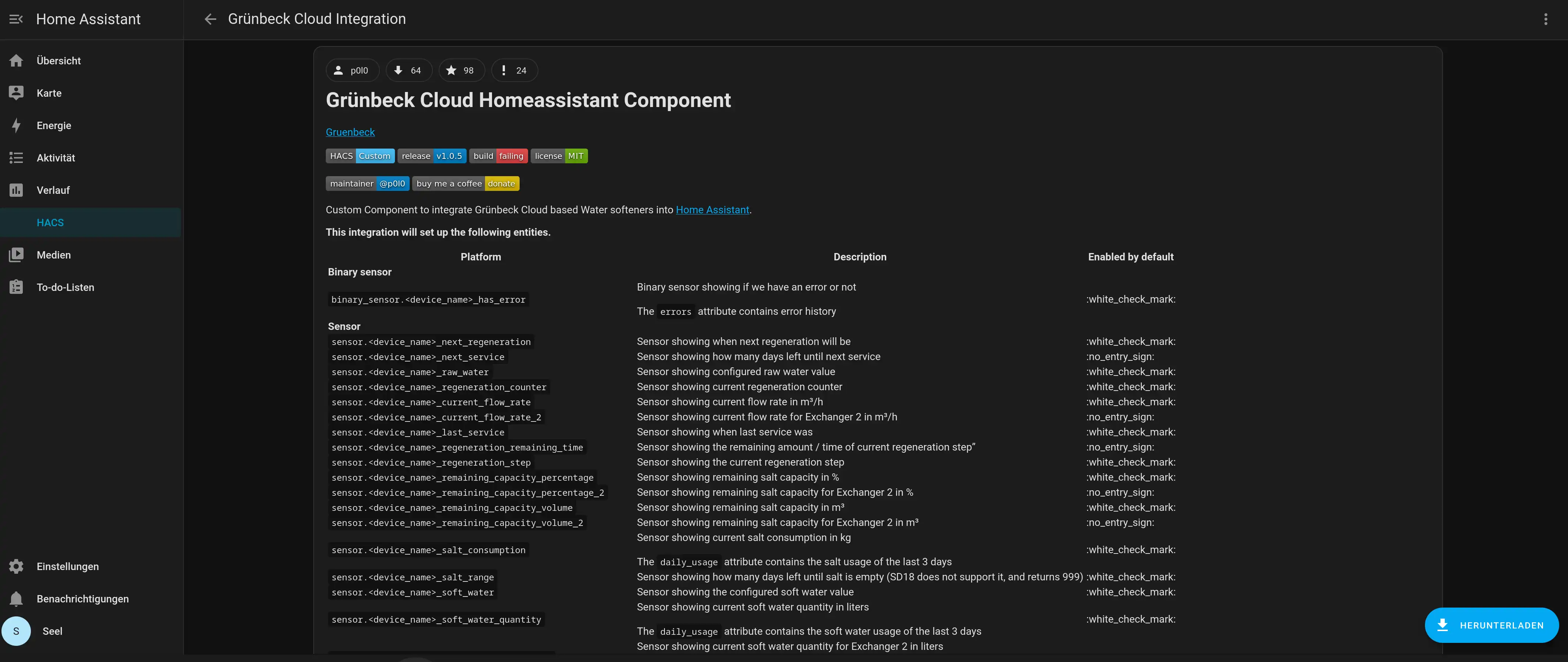1568x662 pixels.
Task: Click the HACS Custom badge
Action: click(360, 156)
